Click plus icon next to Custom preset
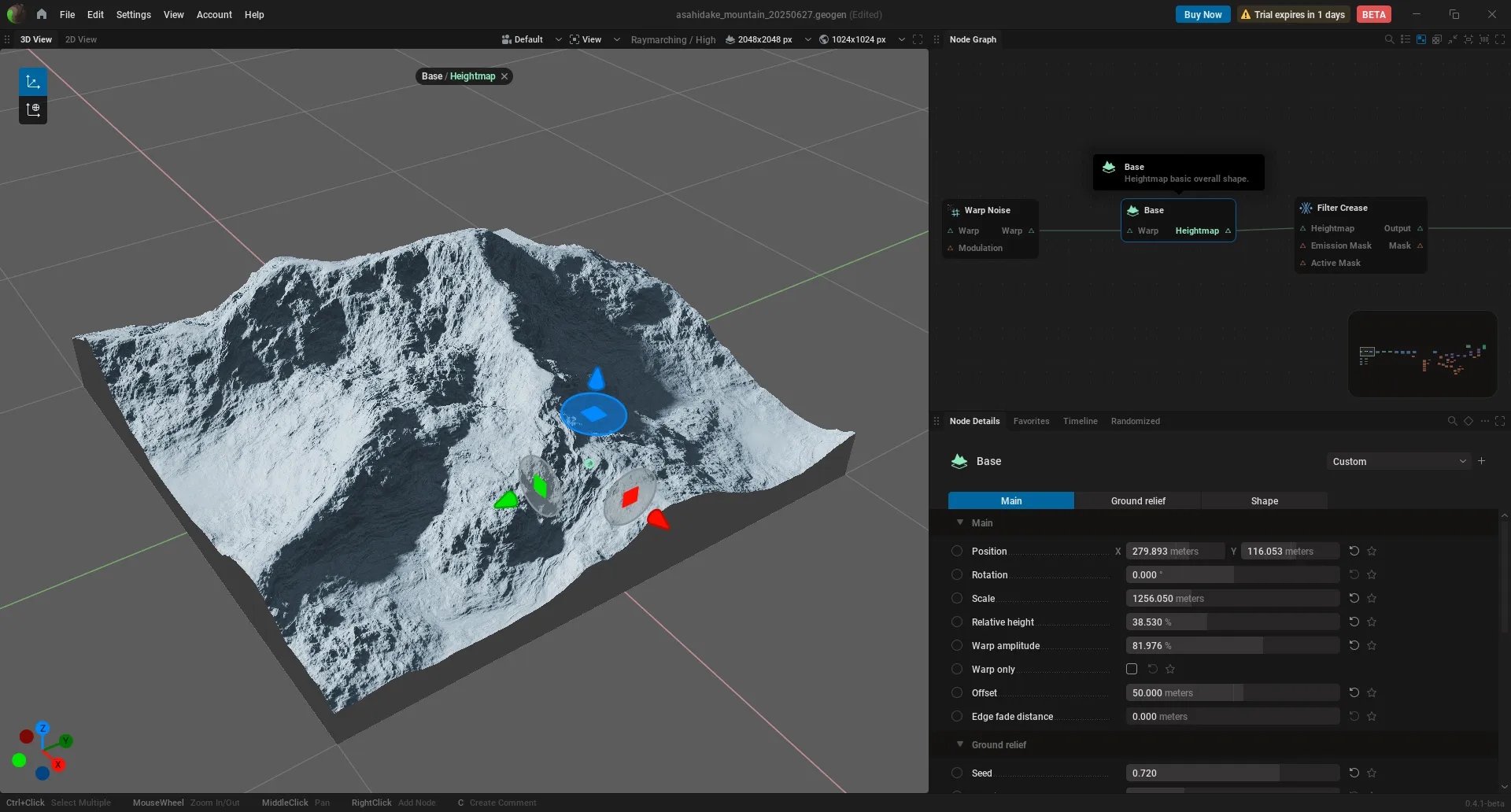1511x812 pixels. (1482, 461)
